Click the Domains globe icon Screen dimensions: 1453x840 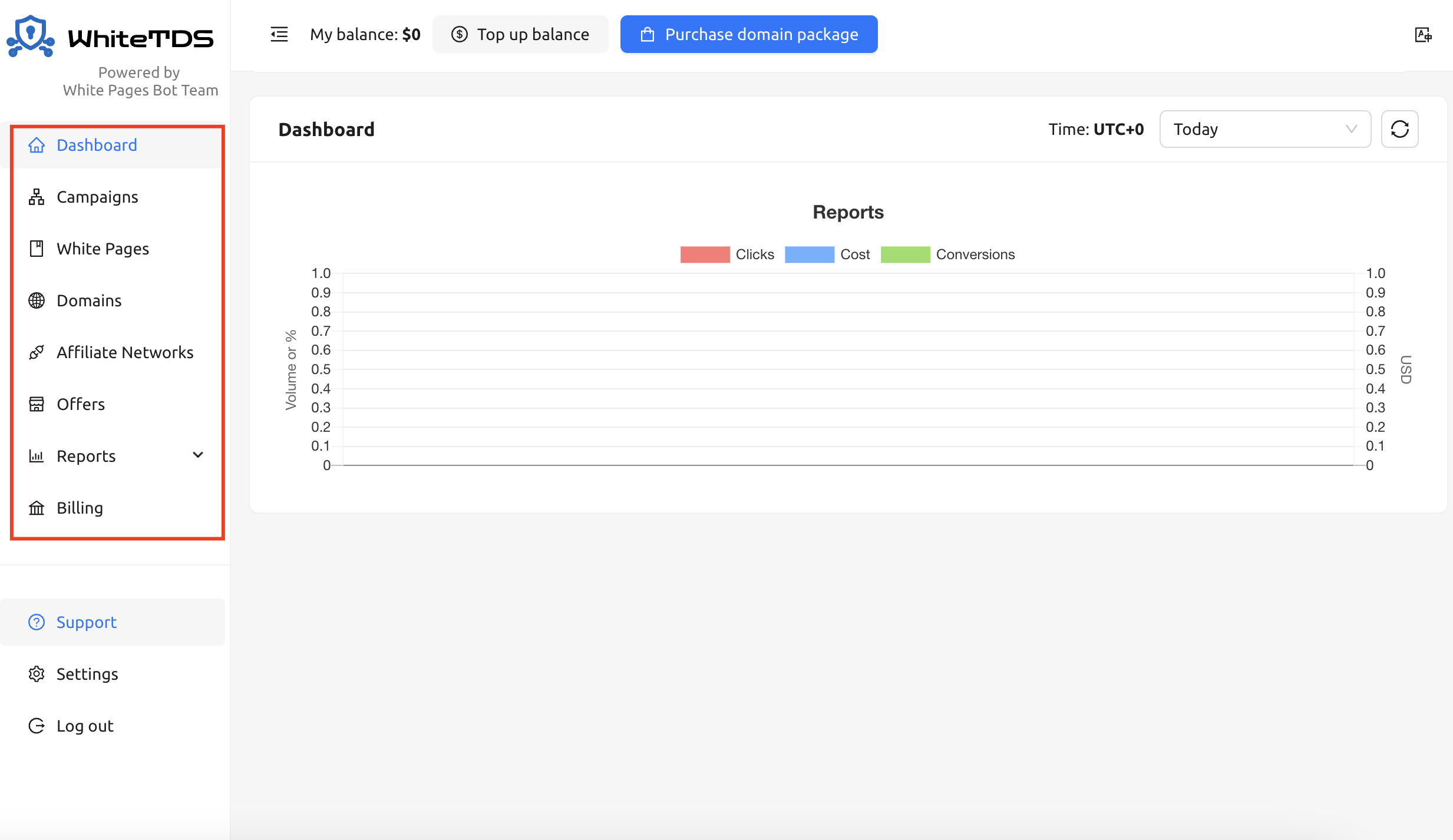pyautogui.click(x=37, y=300)
